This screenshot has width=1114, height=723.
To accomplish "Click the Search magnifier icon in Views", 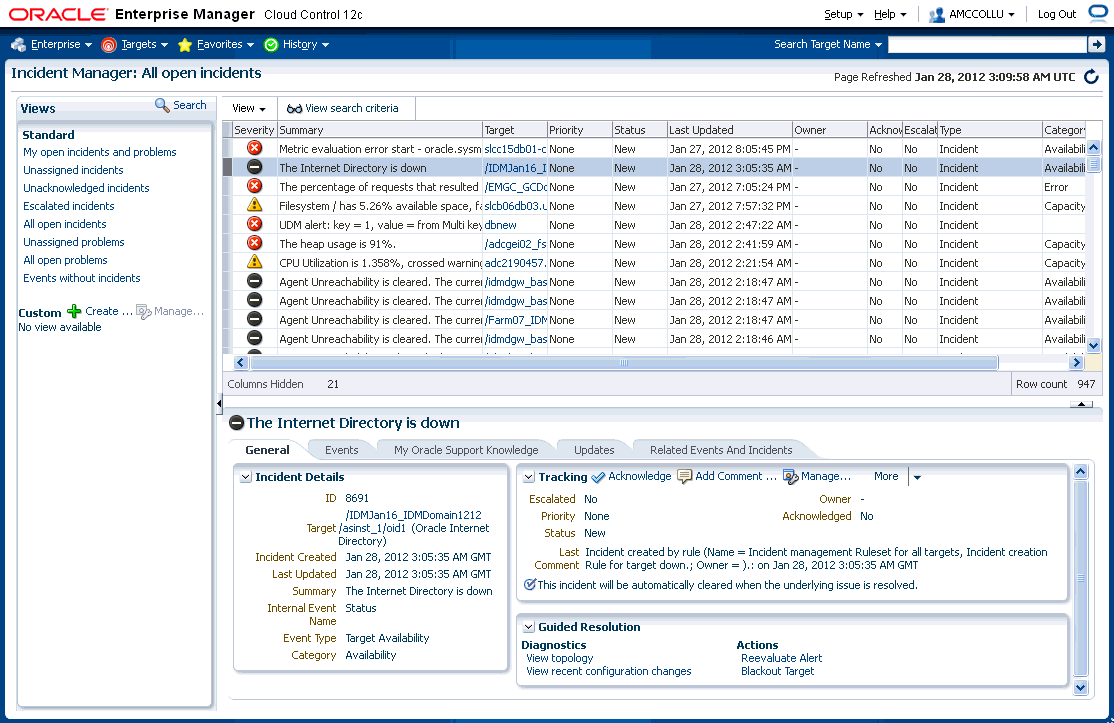I will coord(162,105).
